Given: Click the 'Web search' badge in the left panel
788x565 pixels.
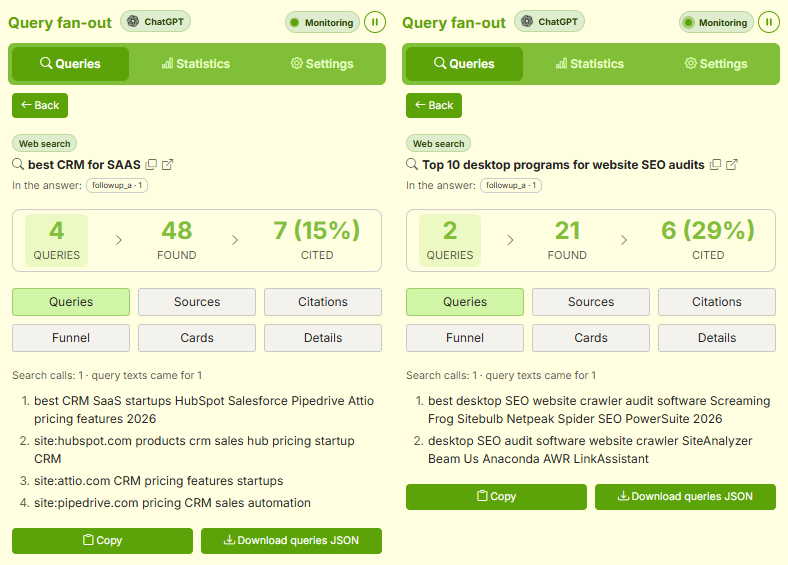Looking at the screenshot, I should coord(45,144).
